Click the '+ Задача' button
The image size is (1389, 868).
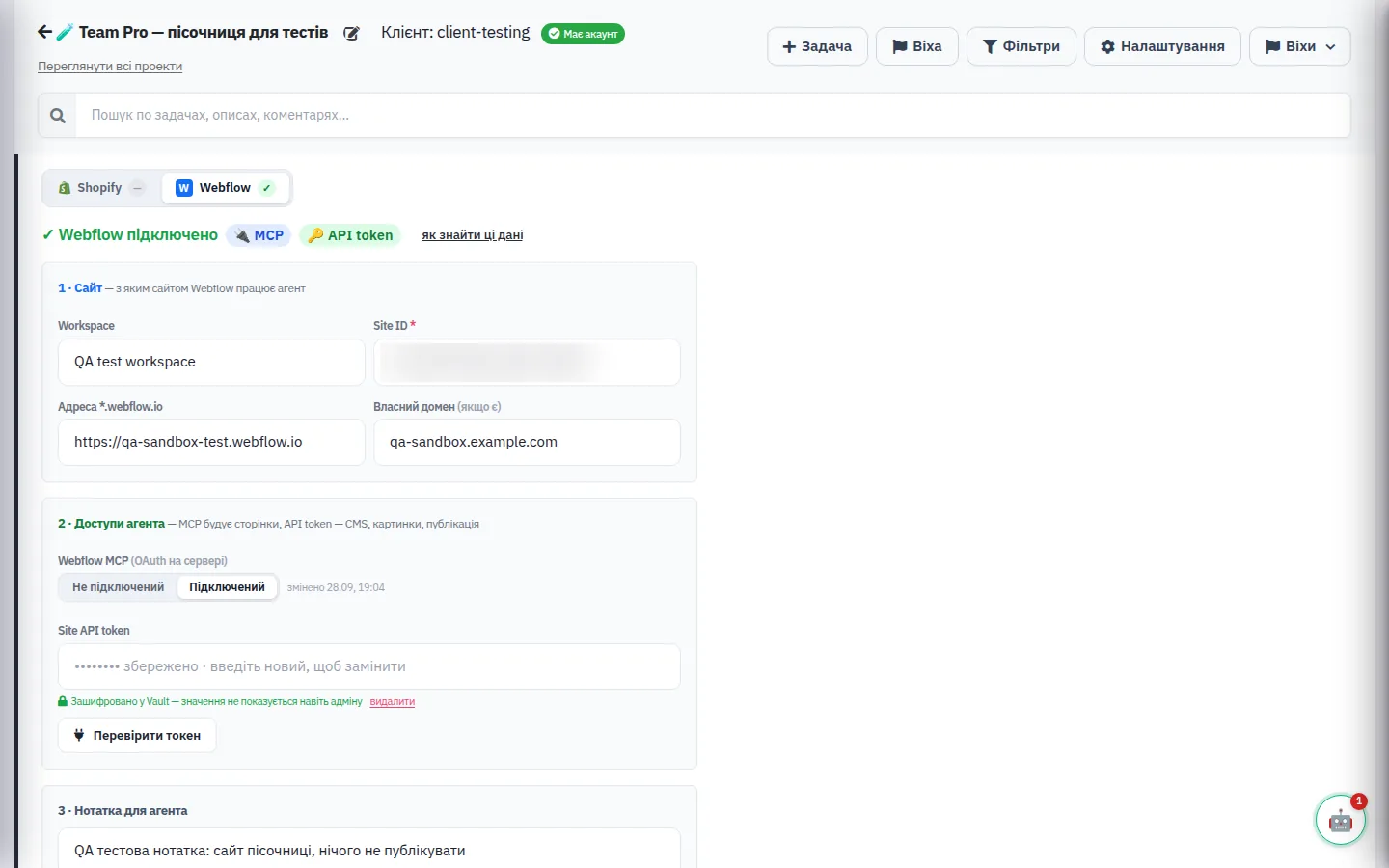pyautogui.click(x=817, y=46)
